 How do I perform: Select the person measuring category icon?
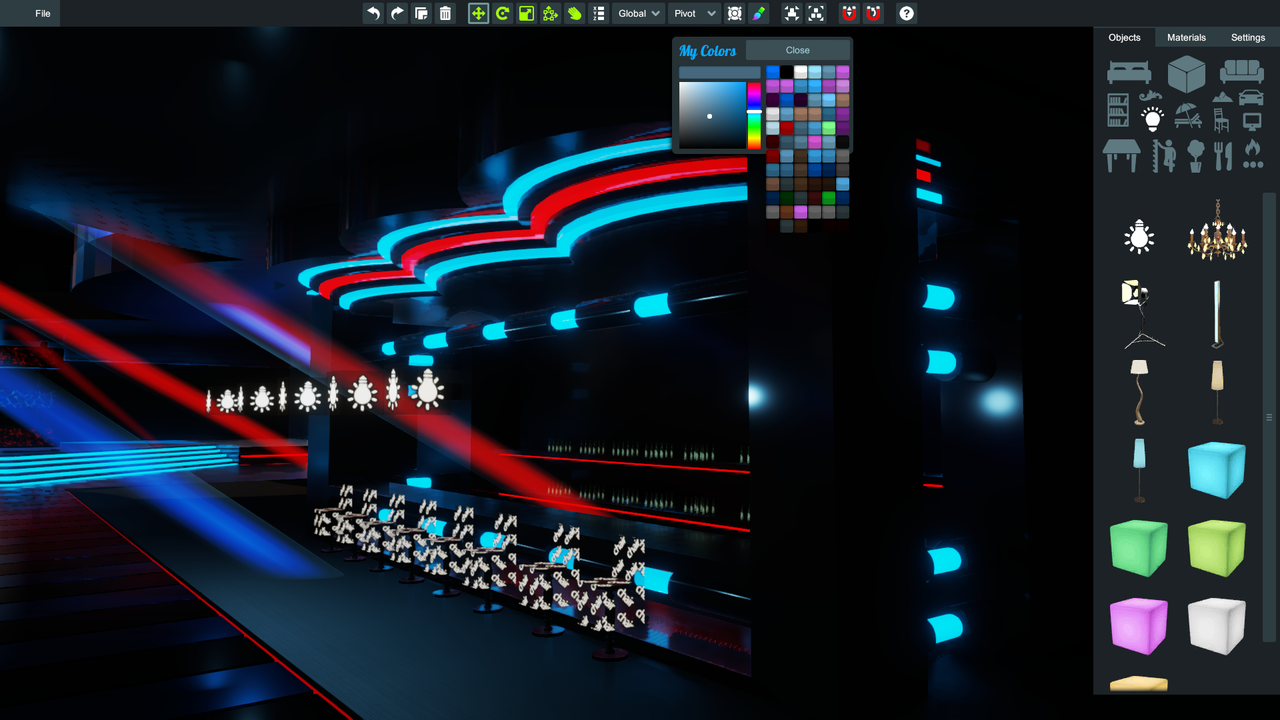(x=1164, y=155)
